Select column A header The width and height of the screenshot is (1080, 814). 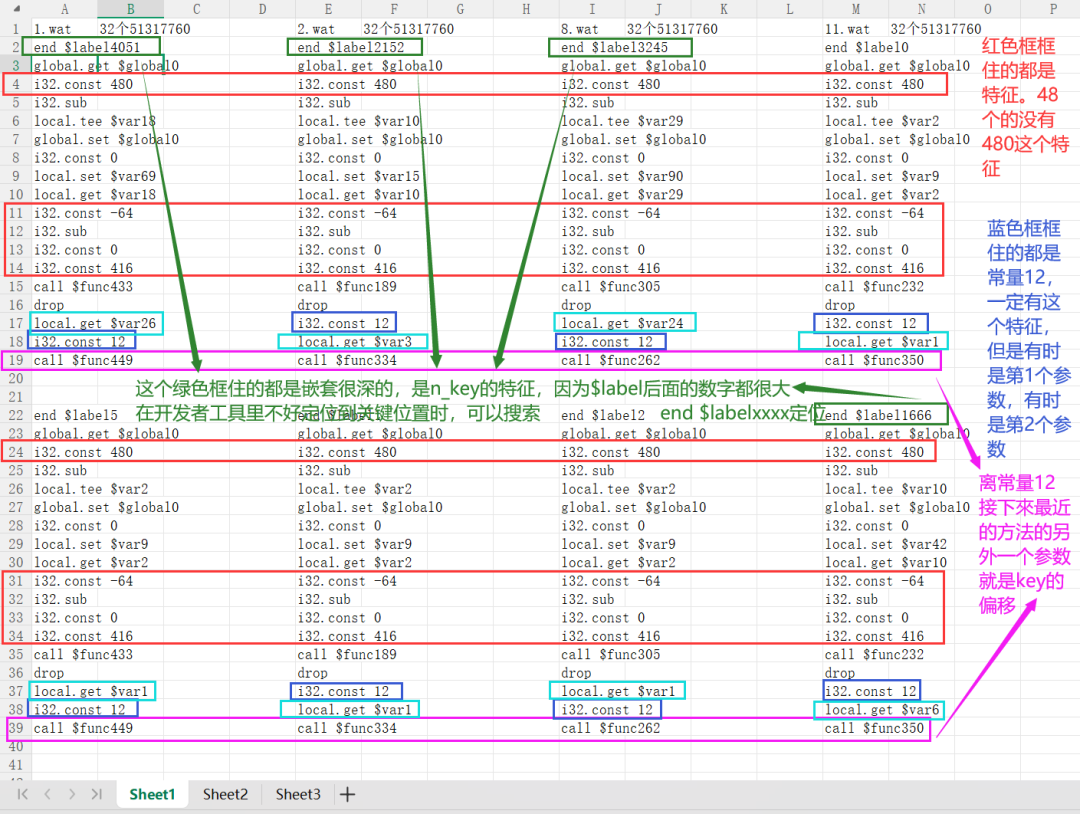tap(64, 9)
